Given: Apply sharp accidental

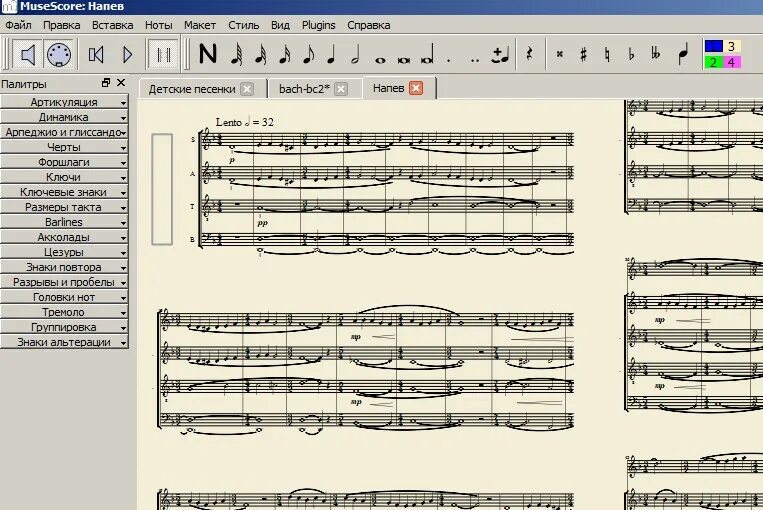Looking at the screenshot, I should click(x=583, y=54).
